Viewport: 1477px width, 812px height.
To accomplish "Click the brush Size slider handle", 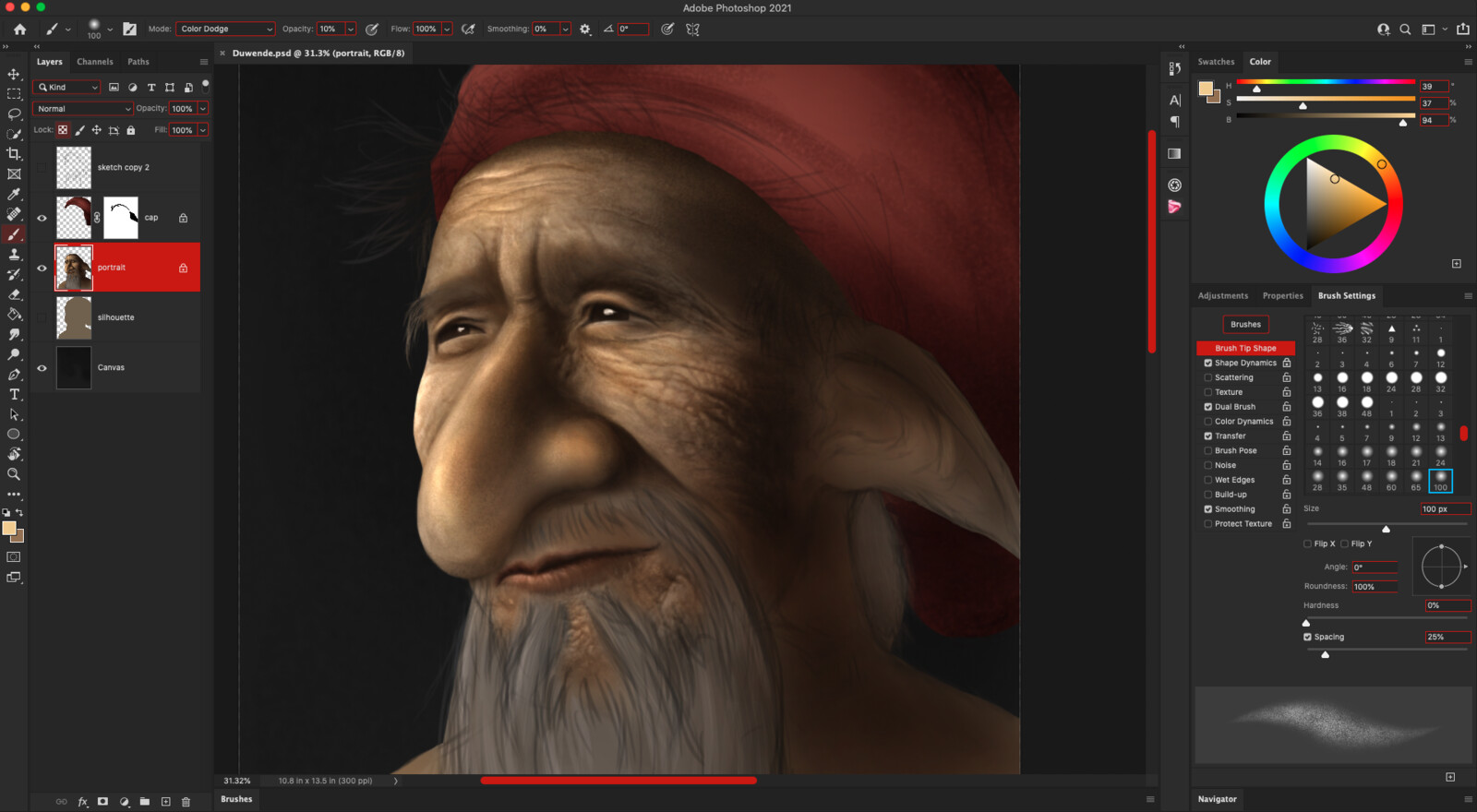I will pos(1386,529).
